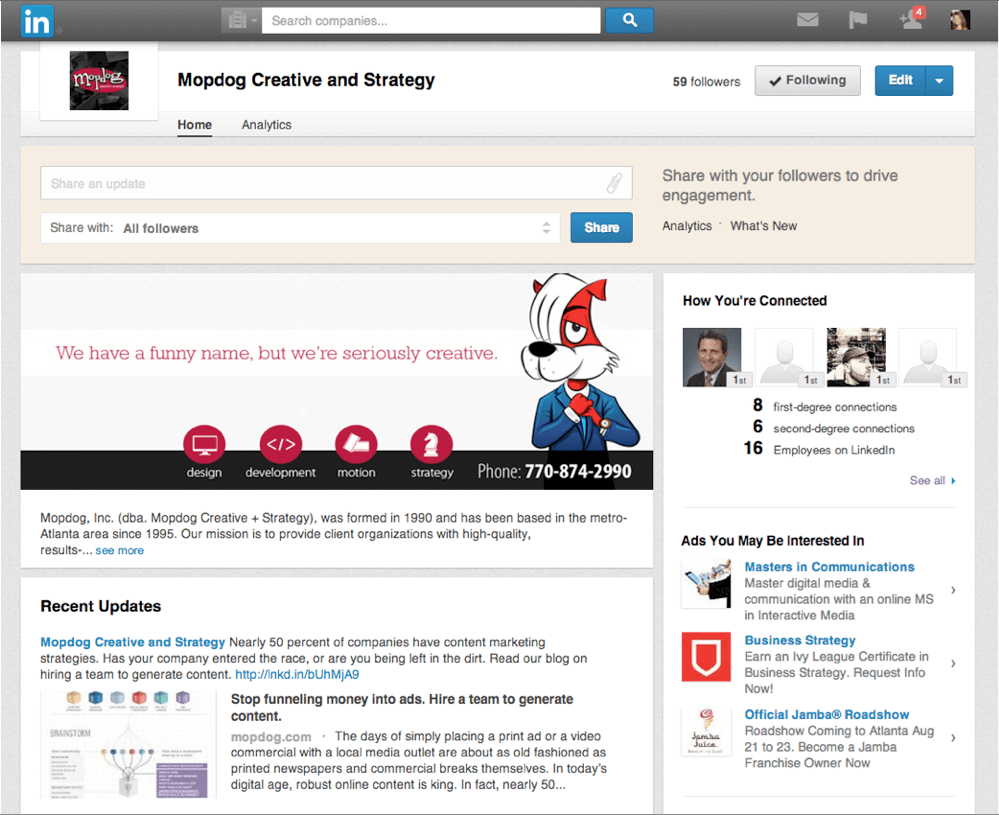This screenshot has height=815, width=999.
Task: Open the lnkd.in/bUhMjA9 link
Action: point(297,675)
